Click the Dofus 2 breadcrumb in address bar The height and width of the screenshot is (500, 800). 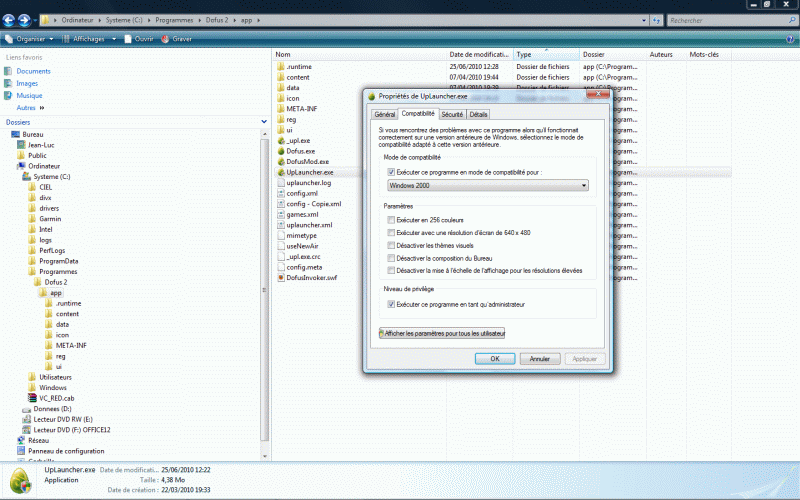(x=217, y=20)
